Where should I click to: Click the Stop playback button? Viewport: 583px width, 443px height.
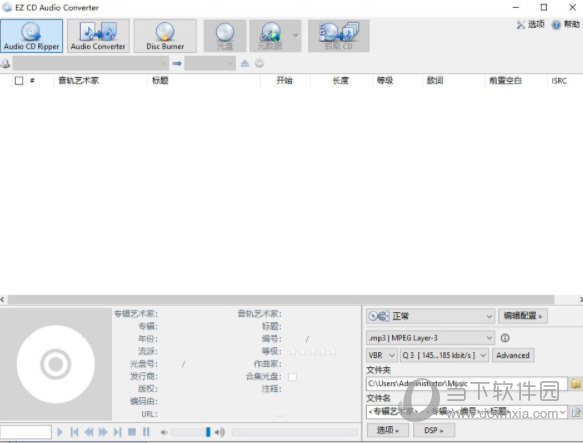132,432
